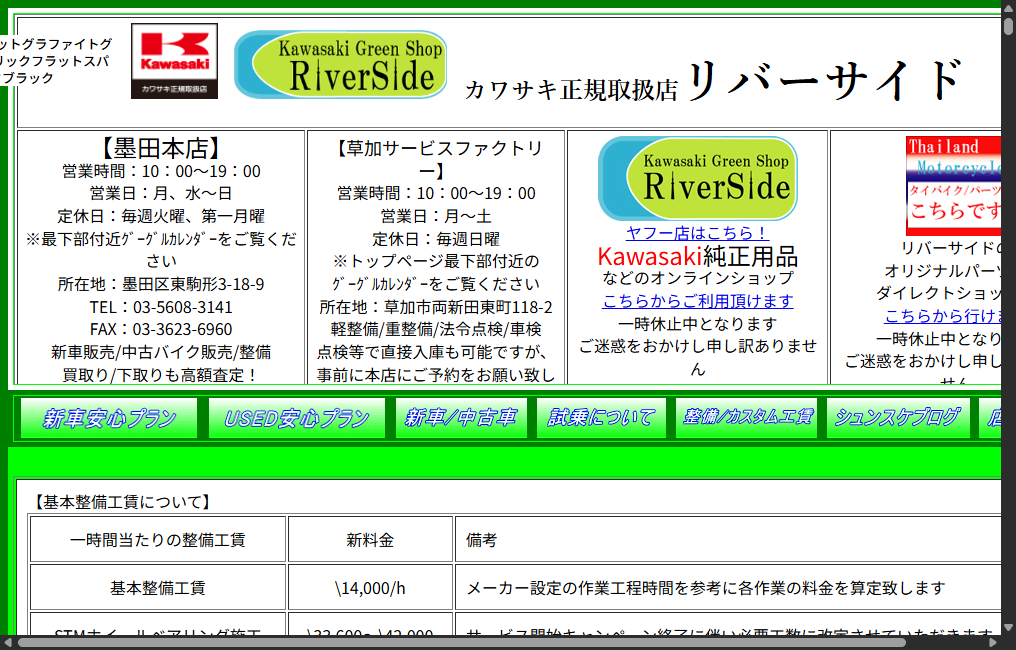This screenshot has height=650, width=1016.
Task: Click the red Kawasaki logo image
Action: click(x=174, y=61)
